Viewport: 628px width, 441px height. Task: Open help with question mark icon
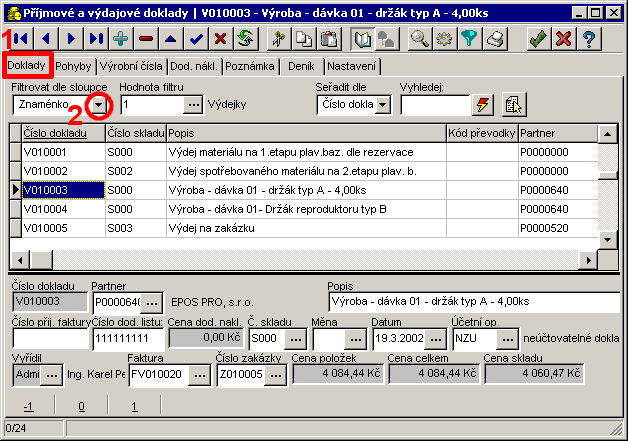[590, 39]
